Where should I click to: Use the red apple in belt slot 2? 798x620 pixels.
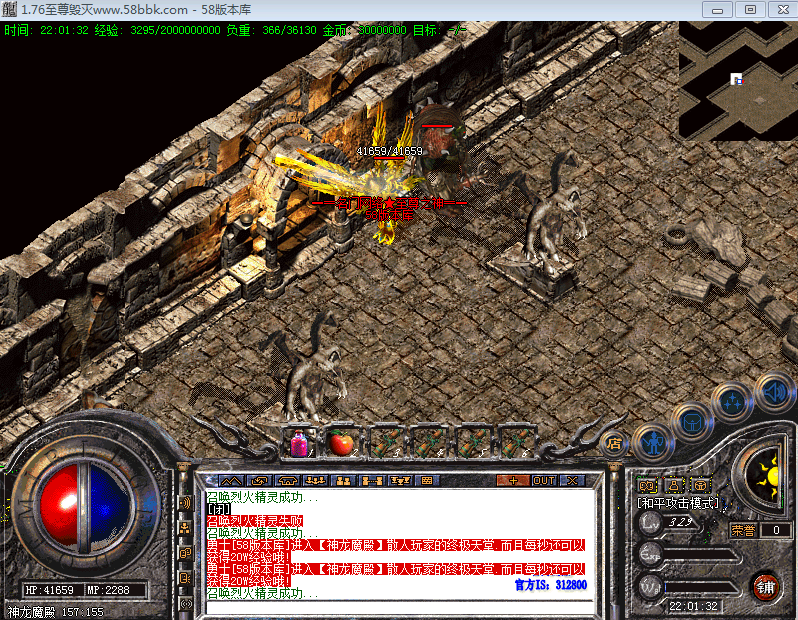pos(341,443)
